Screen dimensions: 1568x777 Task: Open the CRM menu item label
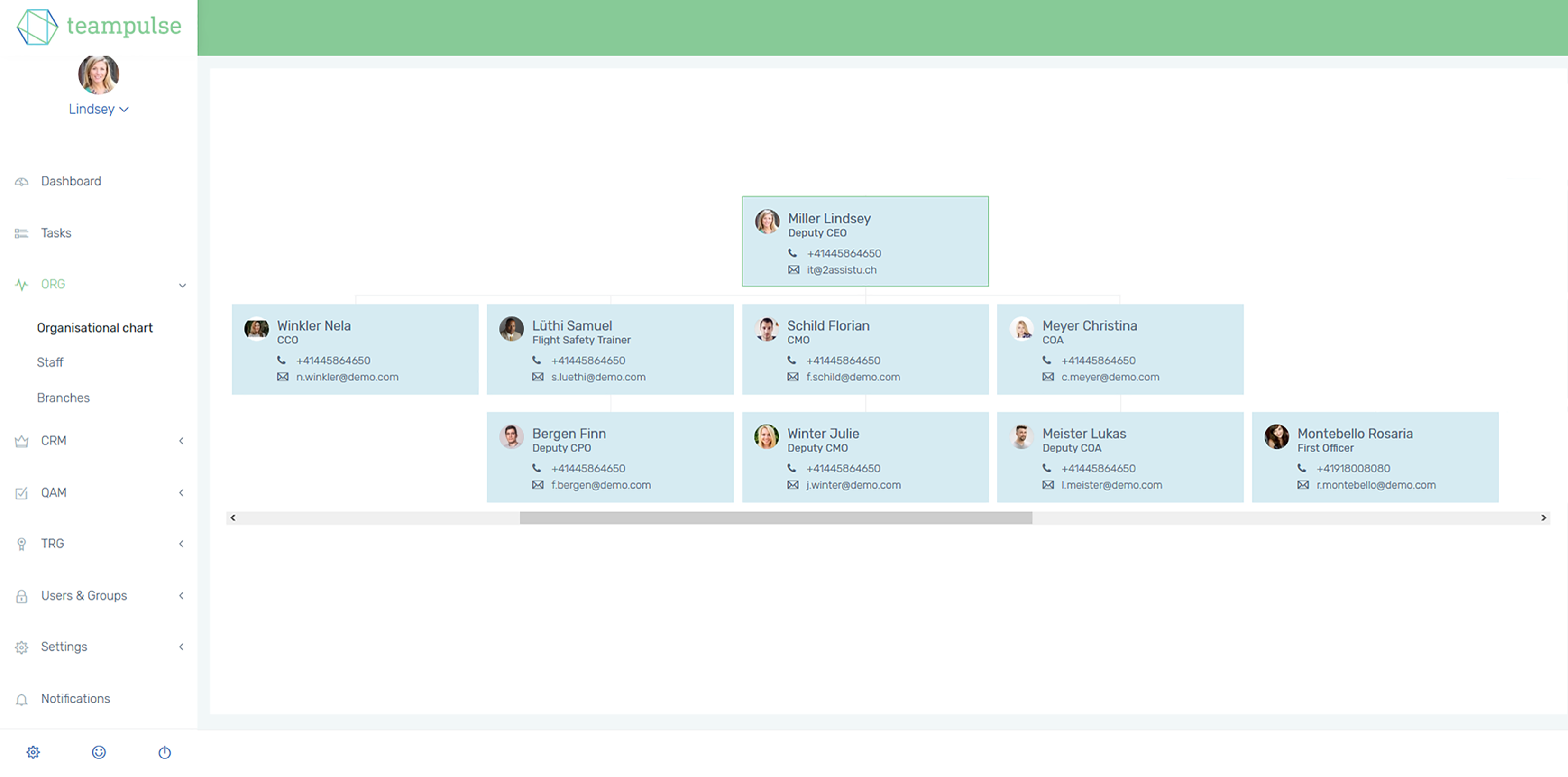(54, 440)
